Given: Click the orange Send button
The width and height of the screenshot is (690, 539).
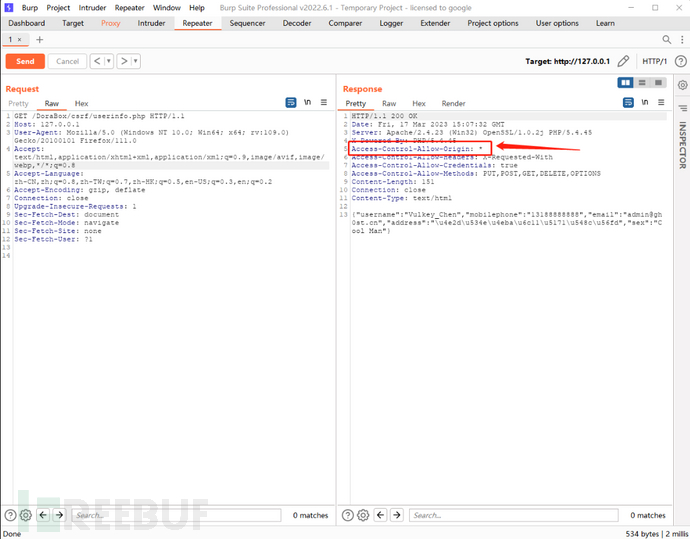Looking at the screenshot, I should (x=25, y=61).
